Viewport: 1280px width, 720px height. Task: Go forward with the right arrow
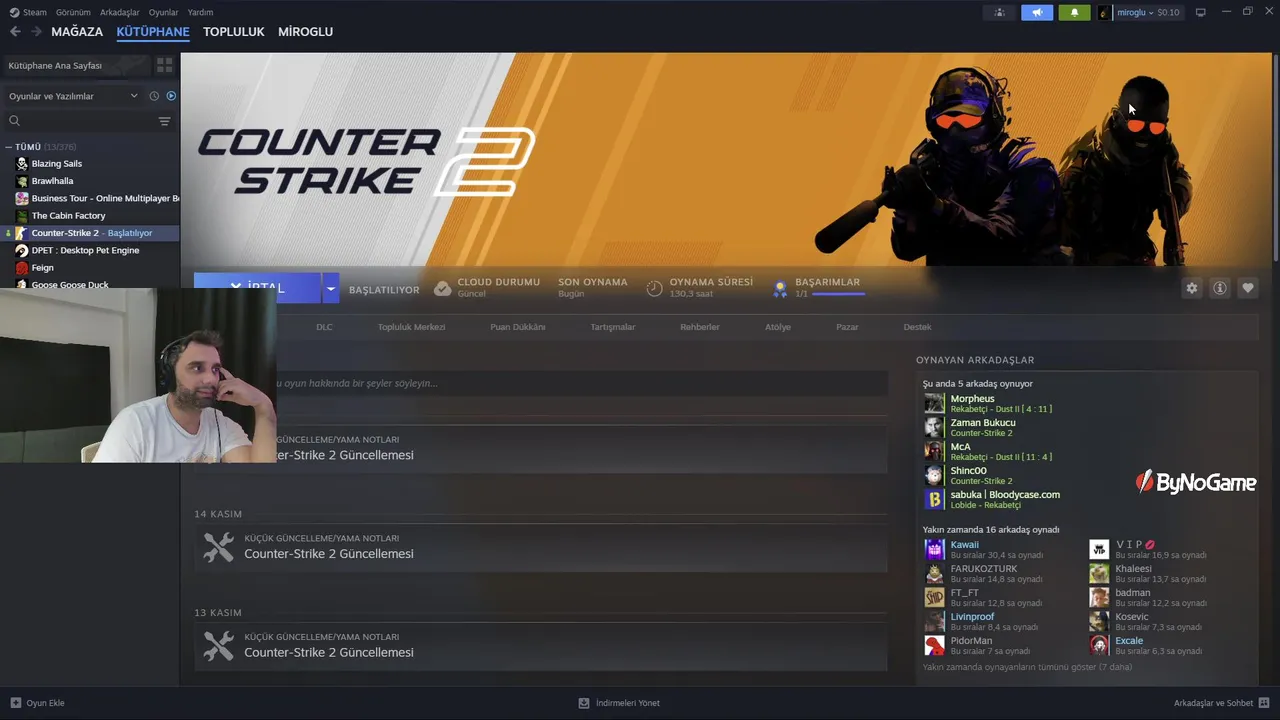click(x=36, y=32)
